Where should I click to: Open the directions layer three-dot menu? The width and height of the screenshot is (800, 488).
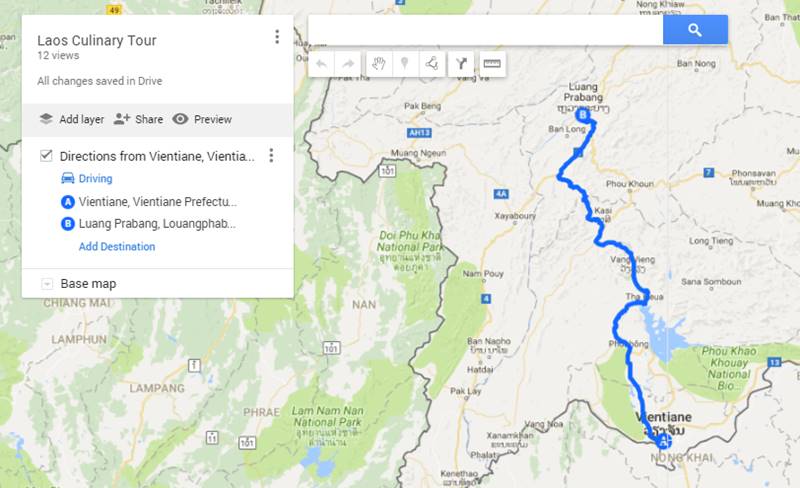point(271,155)
